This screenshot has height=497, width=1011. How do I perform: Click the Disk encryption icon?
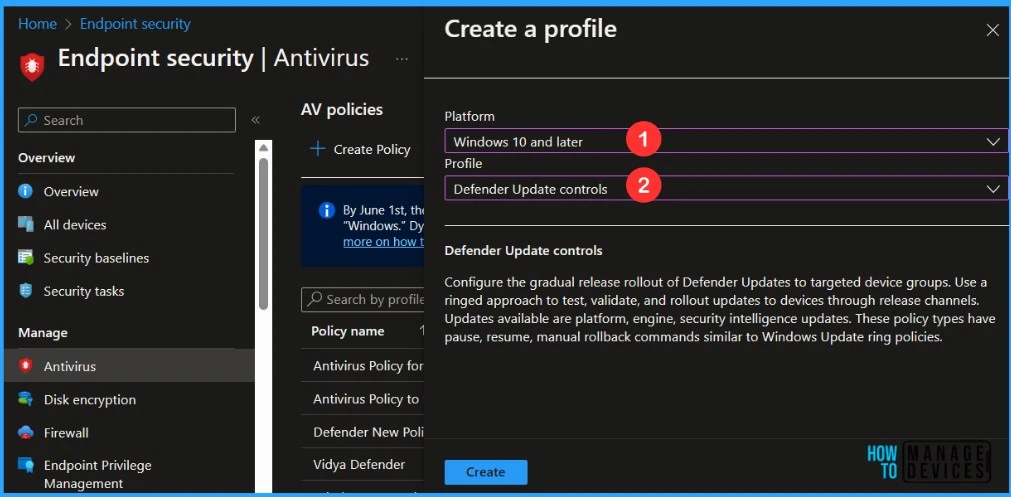(26, 399)
